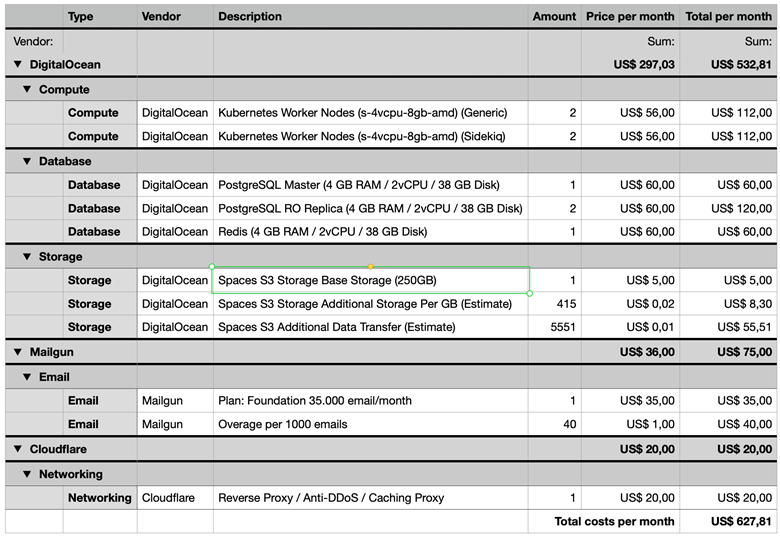
Task: Collapse the Compute category triangle
Action: pos(27,90)
